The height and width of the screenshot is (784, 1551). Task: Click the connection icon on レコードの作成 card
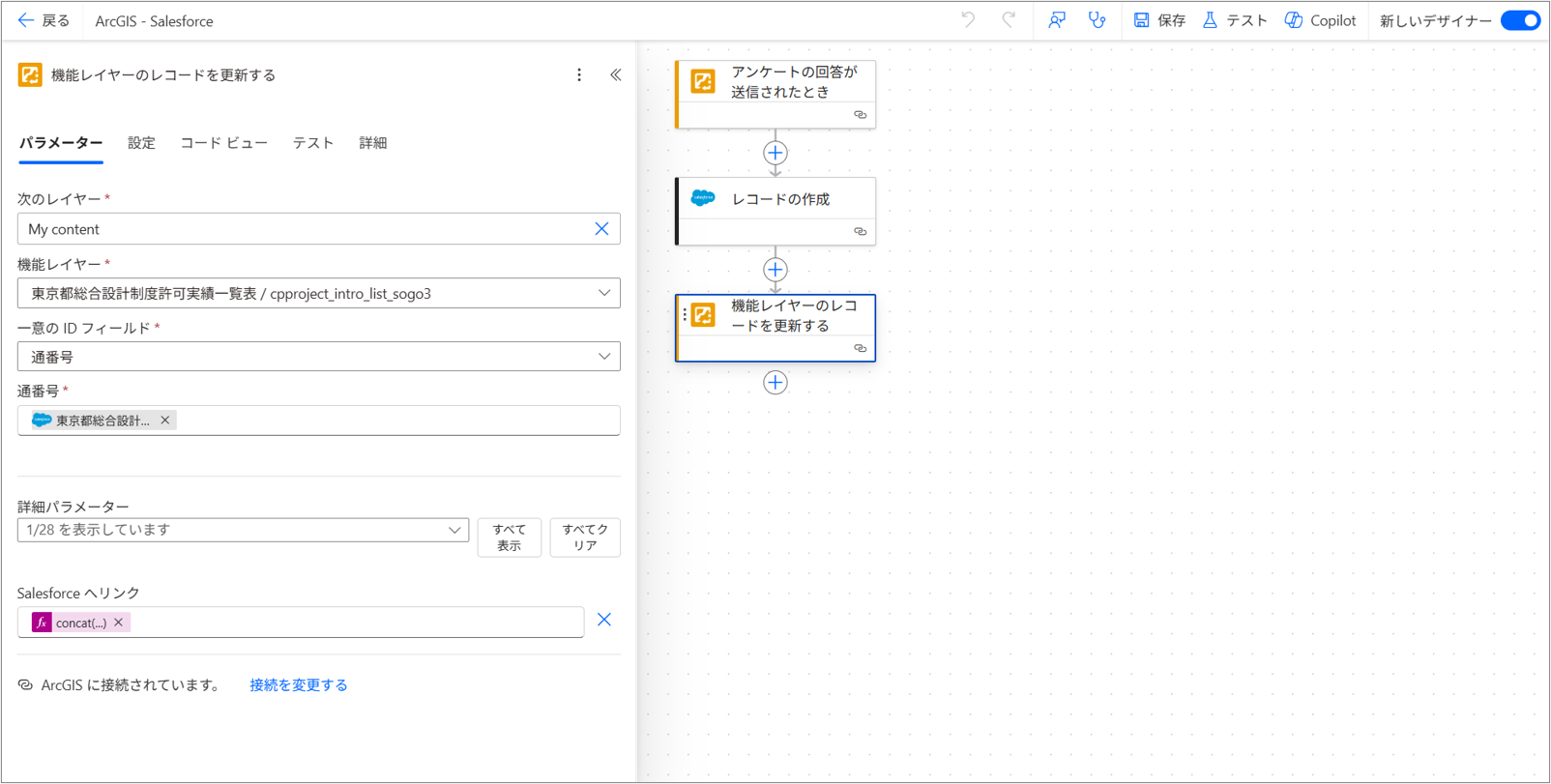(860, 232)
